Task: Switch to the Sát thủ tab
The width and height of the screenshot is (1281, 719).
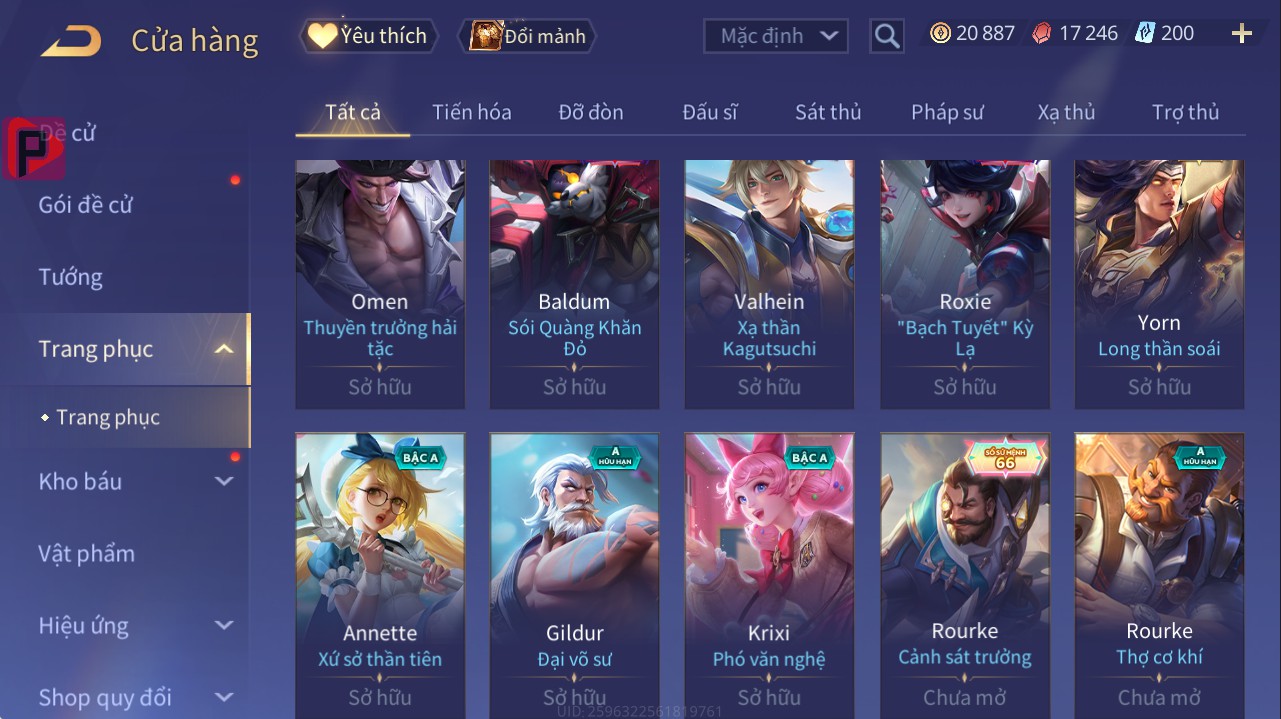Action: click(x=828, y=112)
